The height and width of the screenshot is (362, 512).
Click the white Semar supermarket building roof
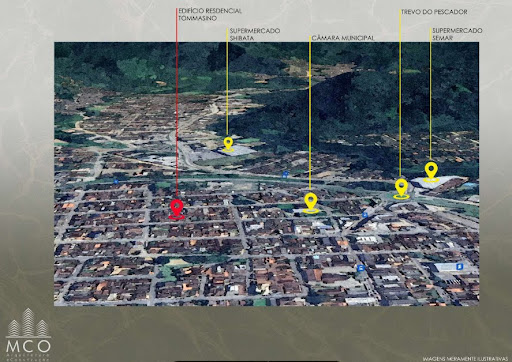(x=437, y=184)
